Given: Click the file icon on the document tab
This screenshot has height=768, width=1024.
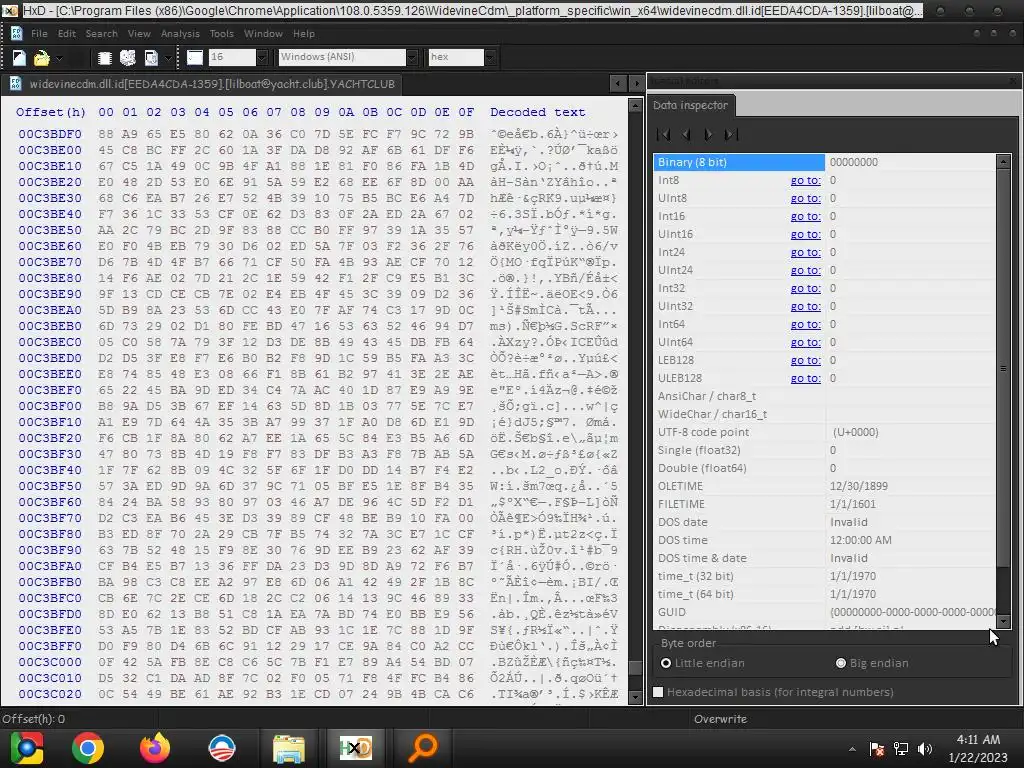Looking at the screenshot, I should pyautogui.click(x=16, y=84).
